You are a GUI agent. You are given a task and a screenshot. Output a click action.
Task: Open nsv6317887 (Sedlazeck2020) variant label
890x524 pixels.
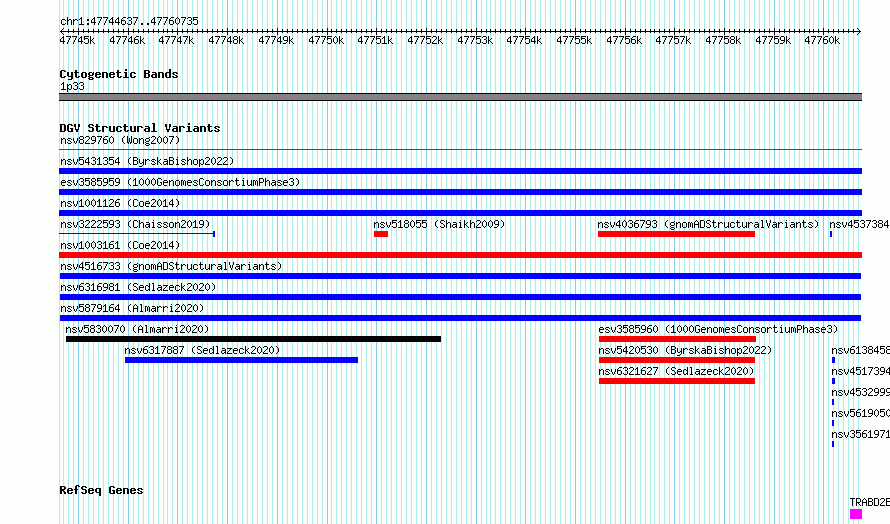[202, 350]
